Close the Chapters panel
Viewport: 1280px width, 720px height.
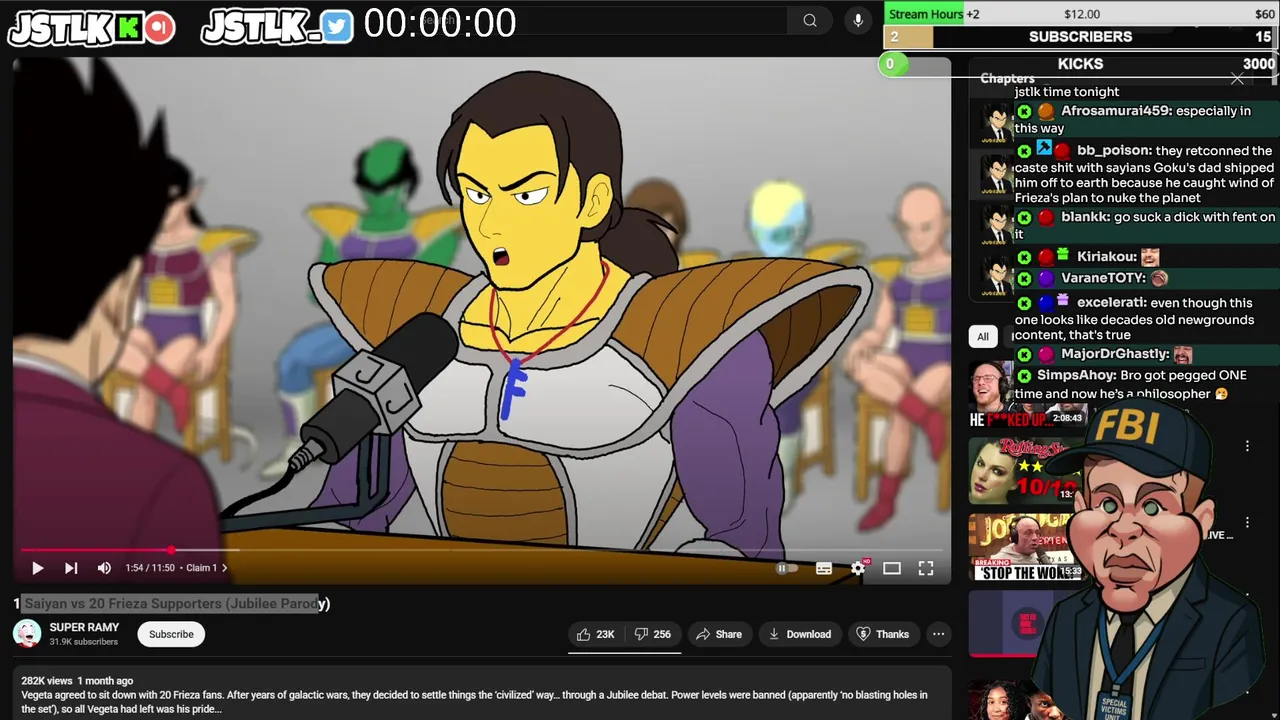[x=1237, y=78]
